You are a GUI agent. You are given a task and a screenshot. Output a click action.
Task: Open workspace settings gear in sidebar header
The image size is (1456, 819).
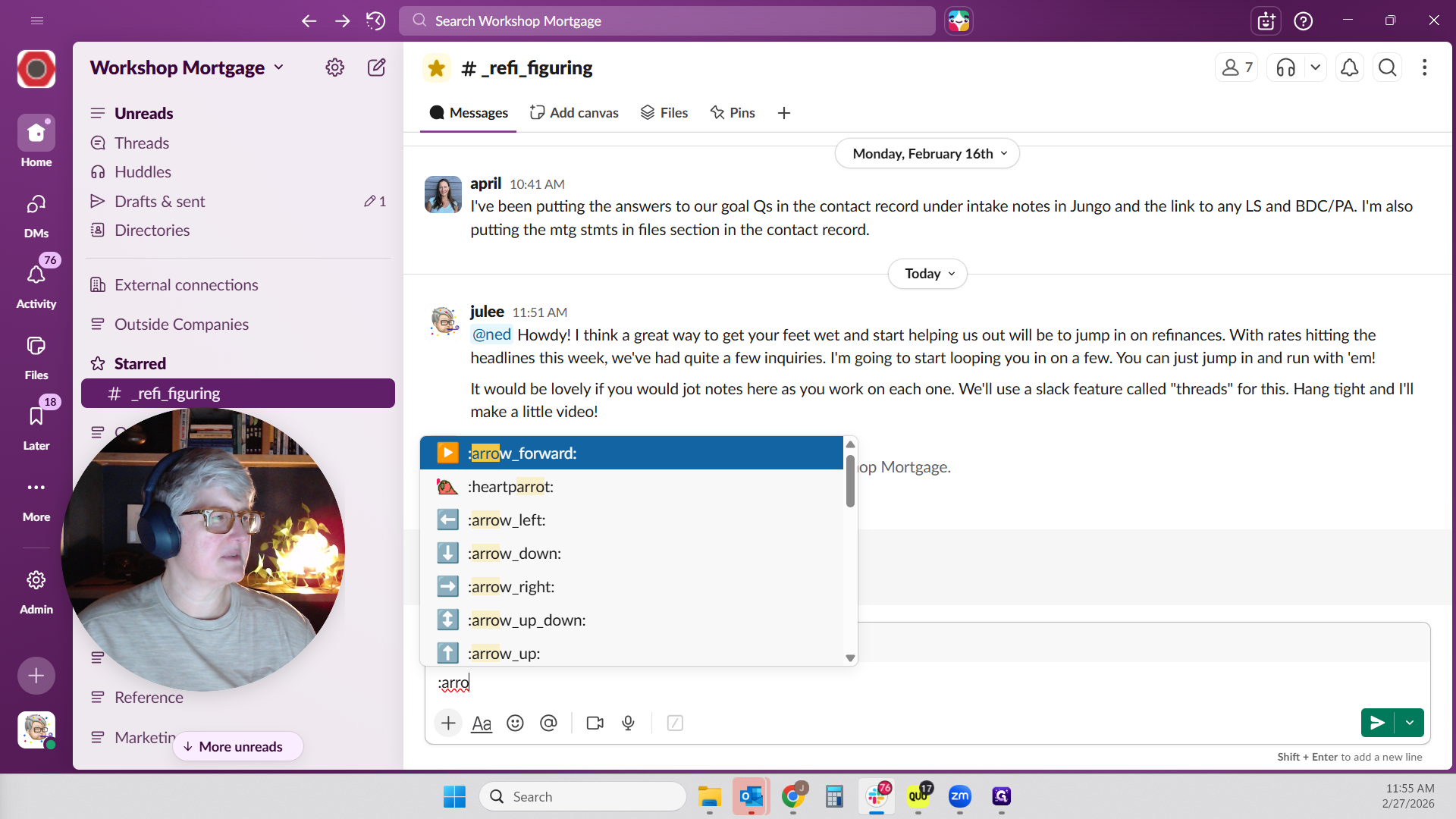pos(334,67)
